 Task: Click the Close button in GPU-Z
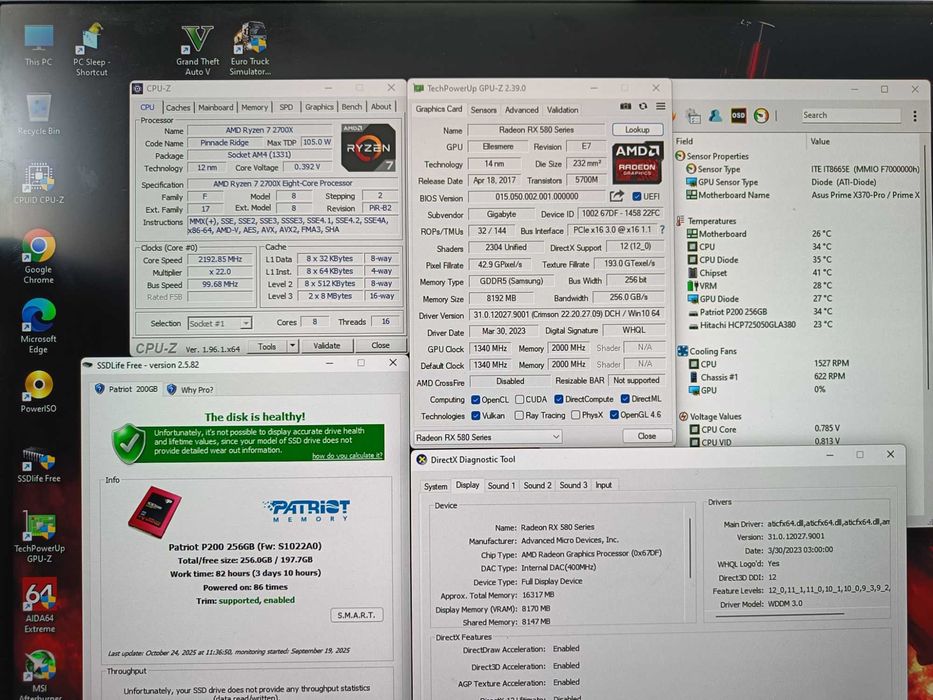click(647, 436)
